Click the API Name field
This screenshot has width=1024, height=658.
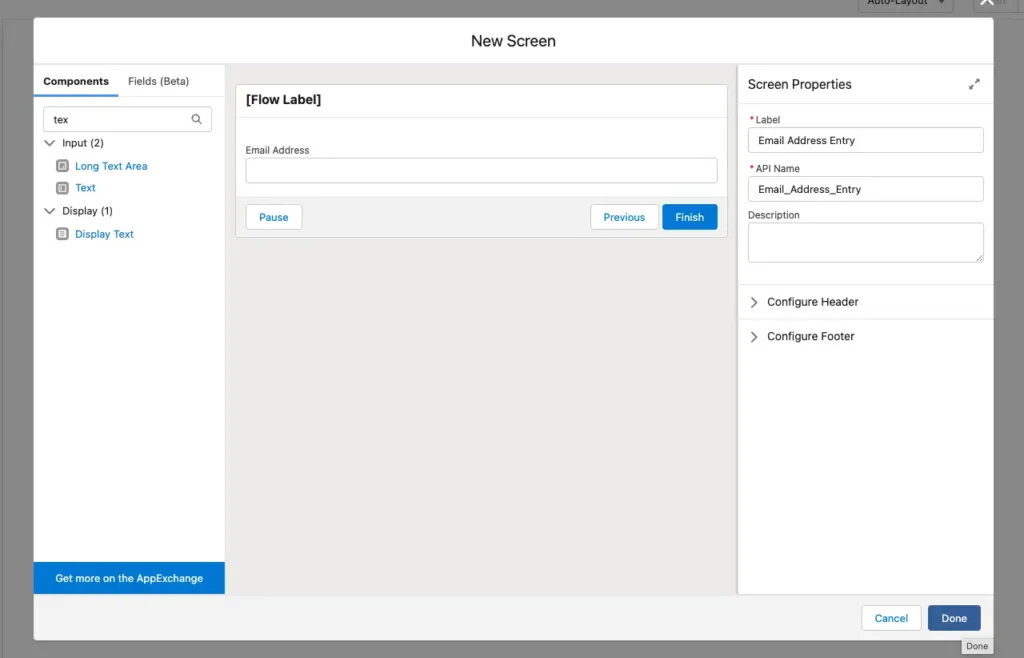click(x=865, y=189)
